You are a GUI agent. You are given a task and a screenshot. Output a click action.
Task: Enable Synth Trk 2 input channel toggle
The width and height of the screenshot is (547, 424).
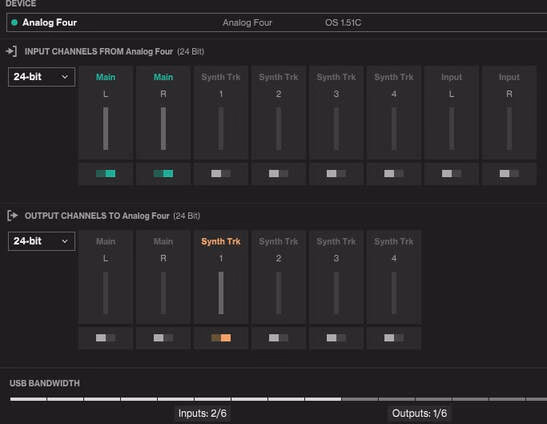(278, 173)
